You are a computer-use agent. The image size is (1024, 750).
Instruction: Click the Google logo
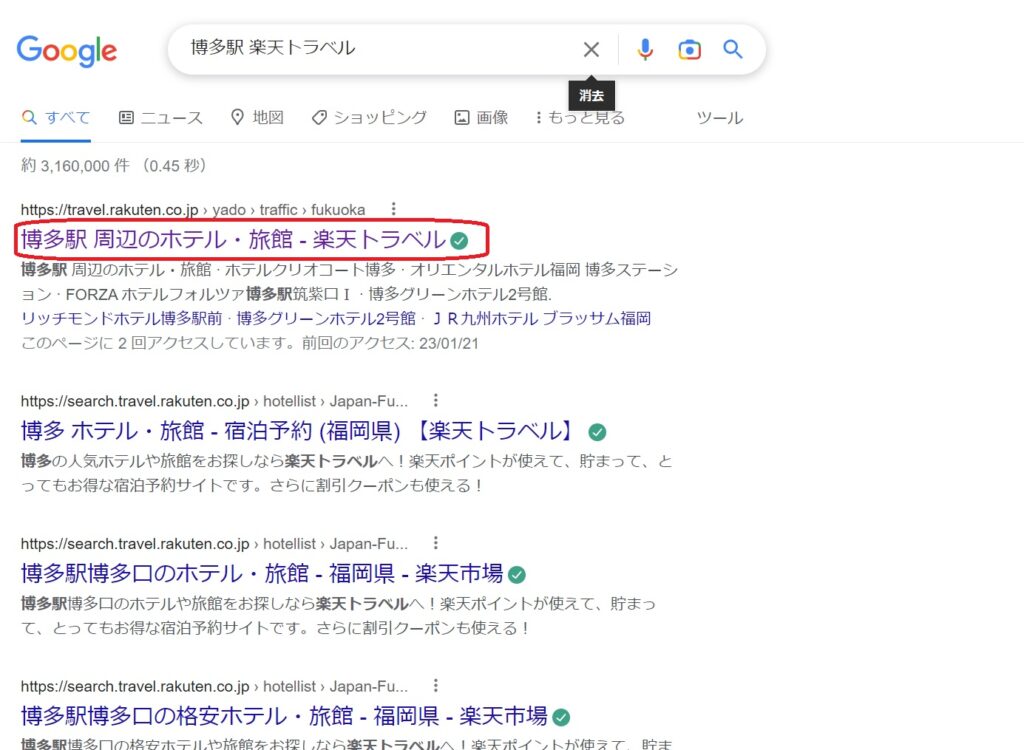(67, 50)
